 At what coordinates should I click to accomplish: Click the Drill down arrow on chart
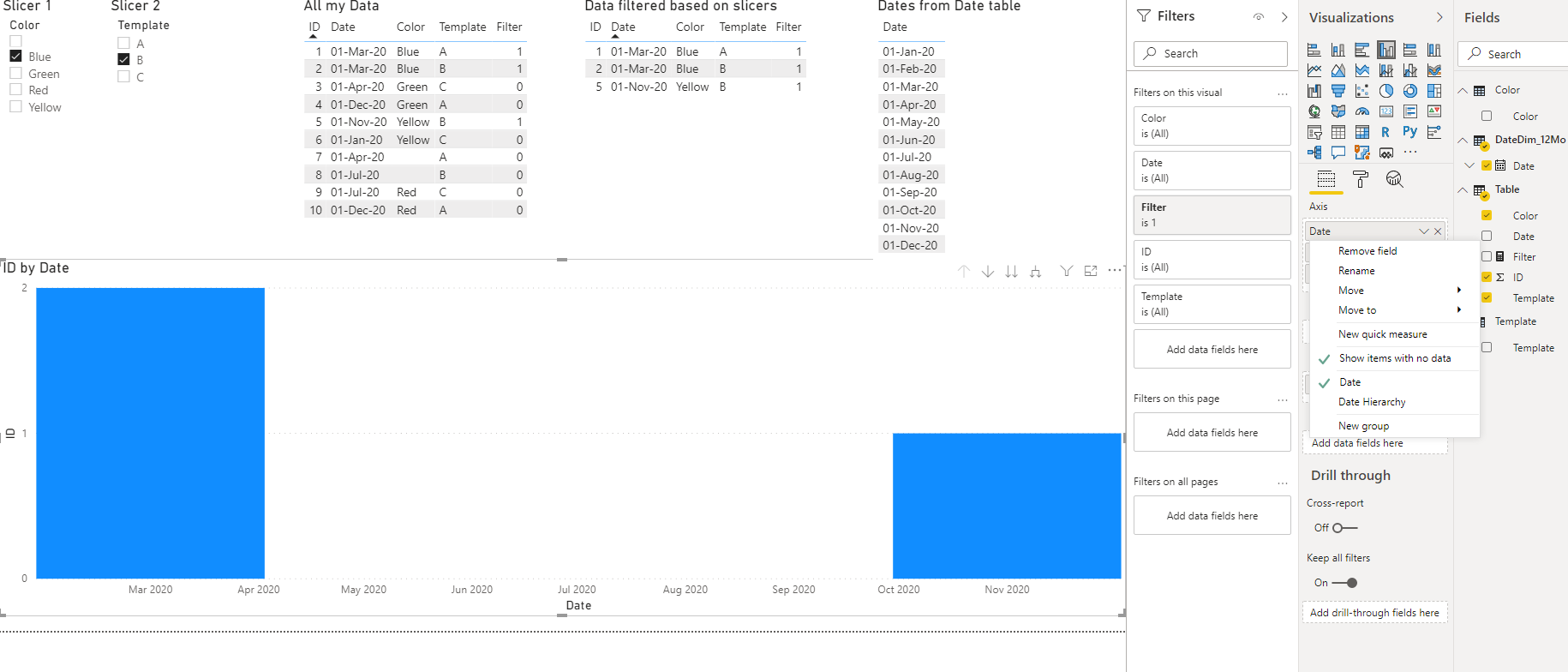988,271
